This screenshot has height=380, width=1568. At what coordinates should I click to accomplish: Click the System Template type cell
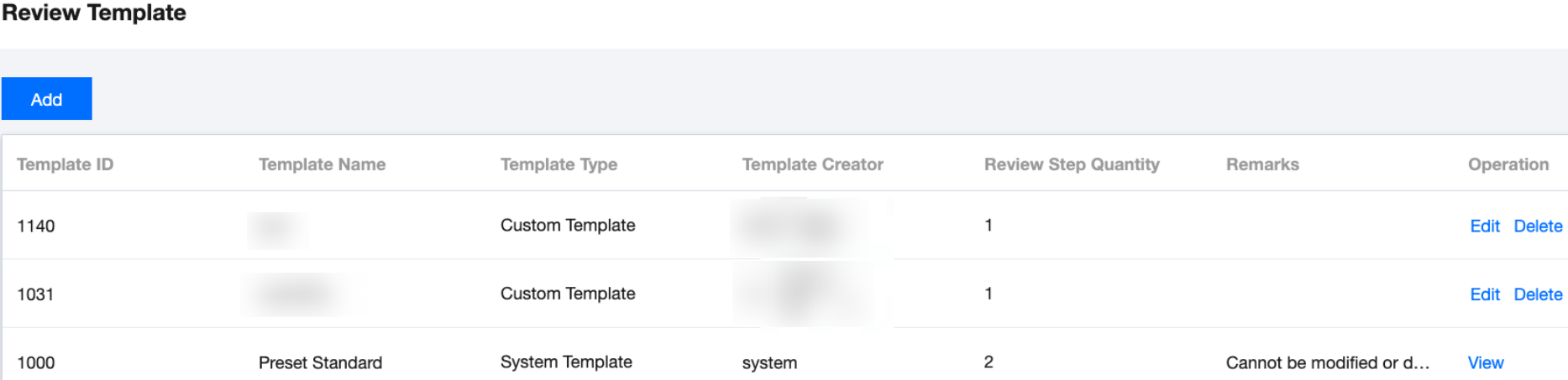tap(566, 362)
